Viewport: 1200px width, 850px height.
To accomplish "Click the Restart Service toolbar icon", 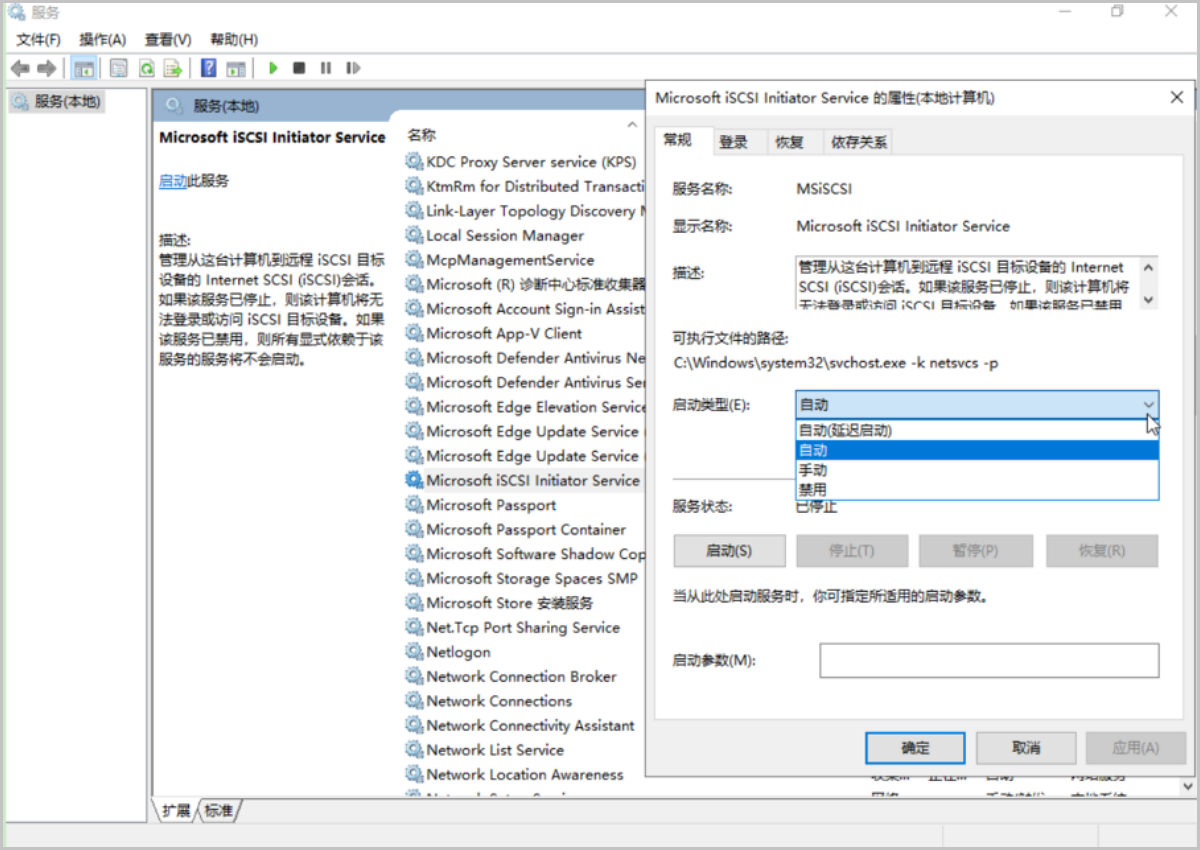I will pos(352,68).
